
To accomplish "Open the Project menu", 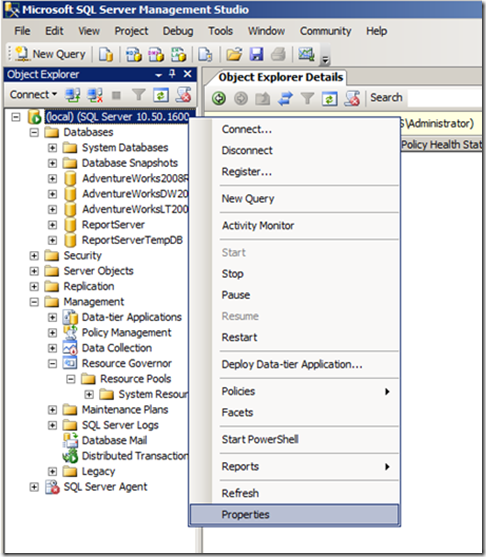I will point(131,31).
